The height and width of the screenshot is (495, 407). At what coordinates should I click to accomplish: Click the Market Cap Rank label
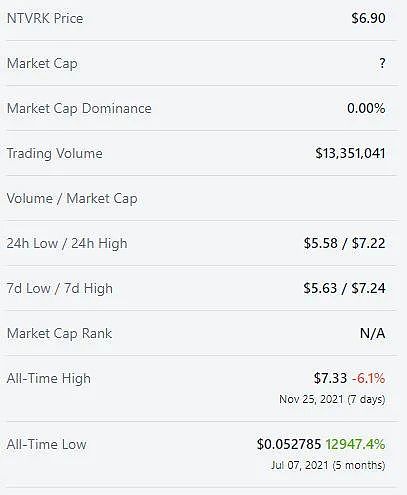click(x=59, y=333)
